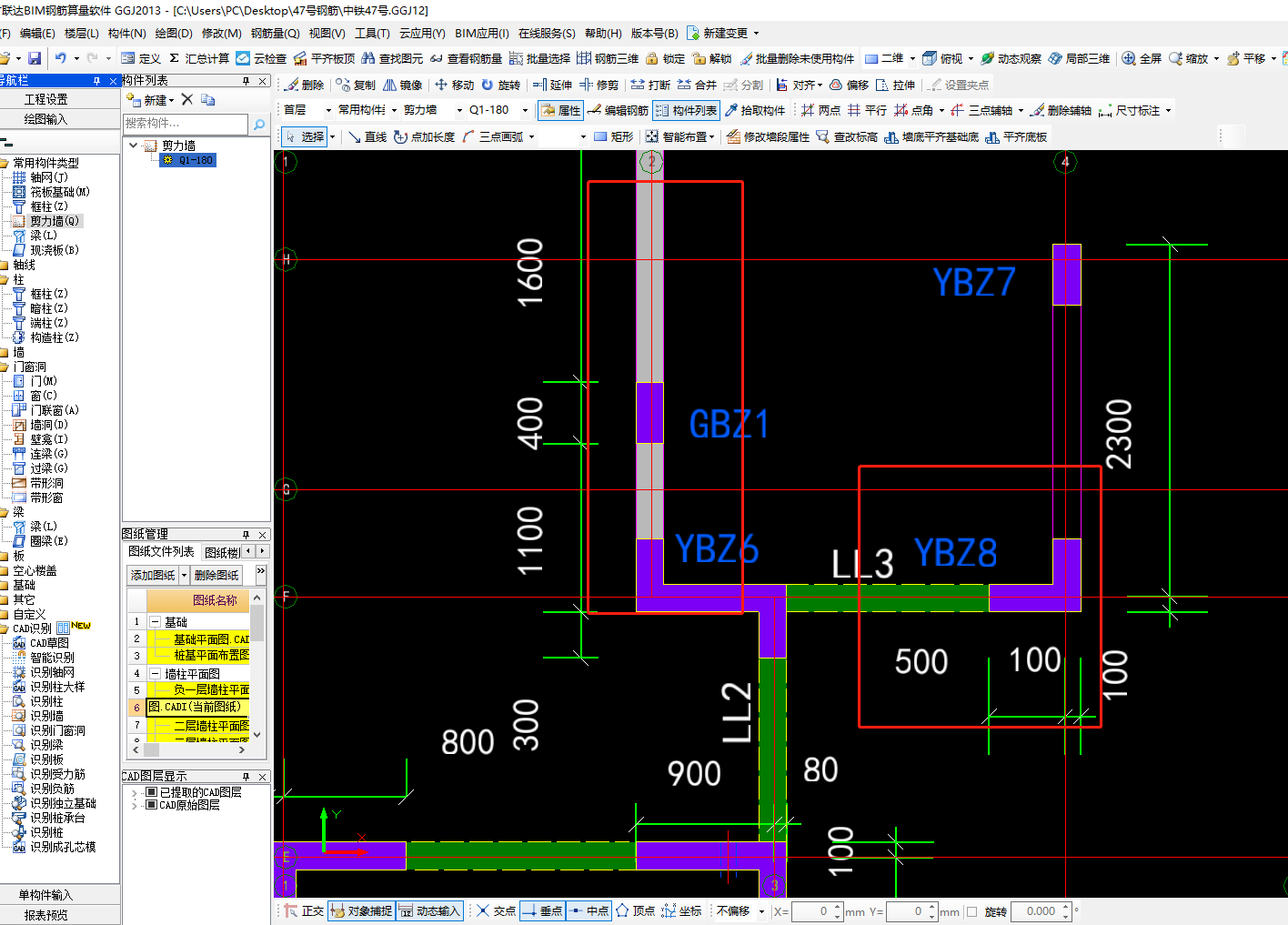The image size is (1288, 925).
Task: Click 修改墙段属性 wall segment properties
Action: [768, 136]
